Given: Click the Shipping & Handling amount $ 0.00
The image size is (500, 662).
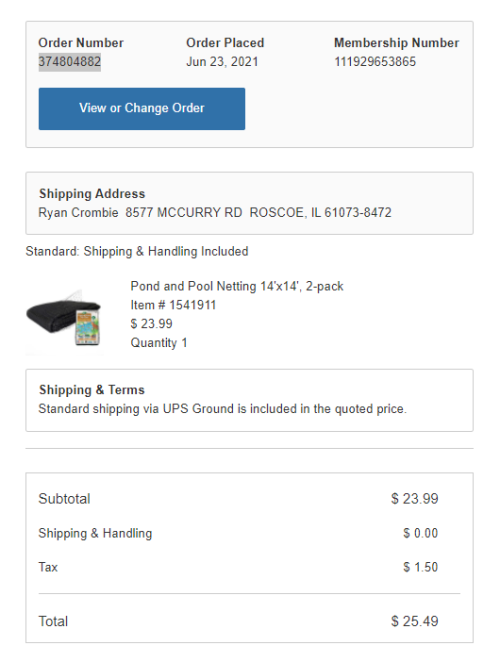Looking at the screenshot, I should [x=420, y=533].
